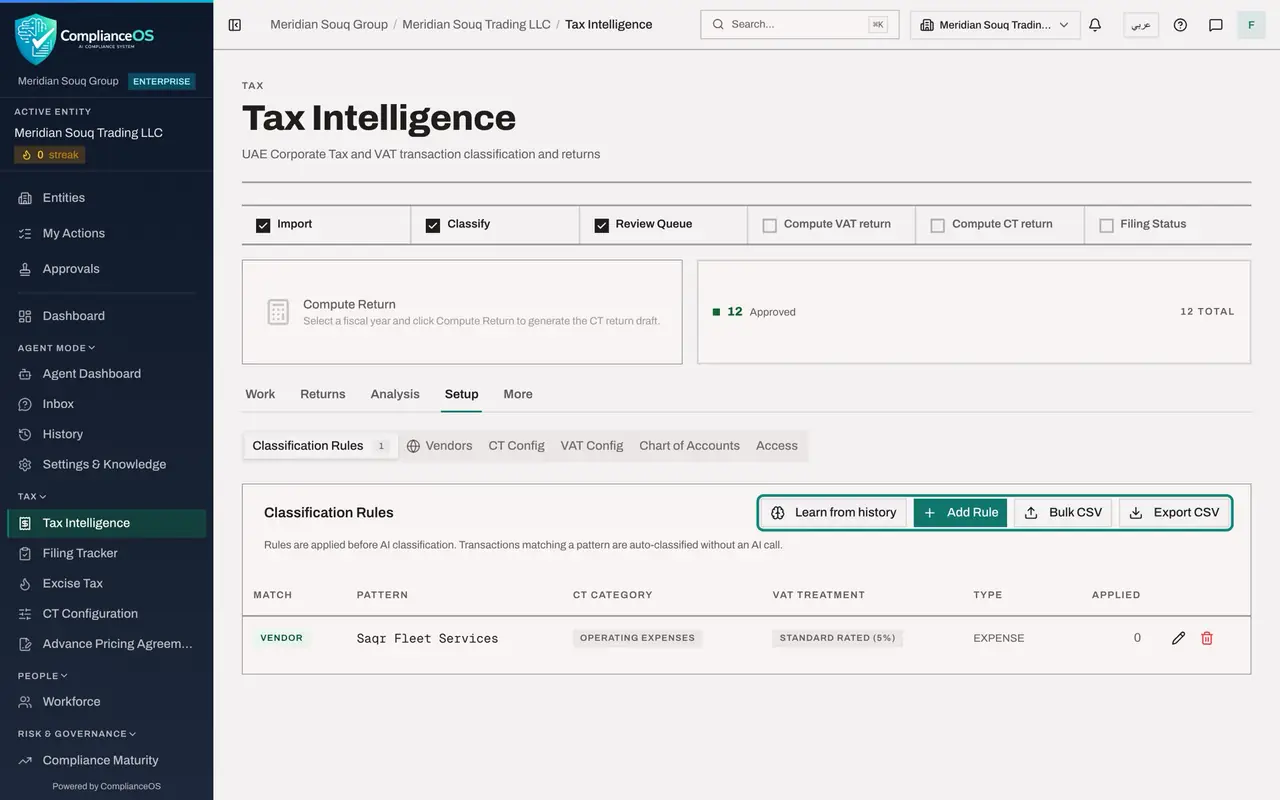Edit the Saqr Fleet Services rule
This screenshot has height=800, width=1280.
(x=1178, y=638)
